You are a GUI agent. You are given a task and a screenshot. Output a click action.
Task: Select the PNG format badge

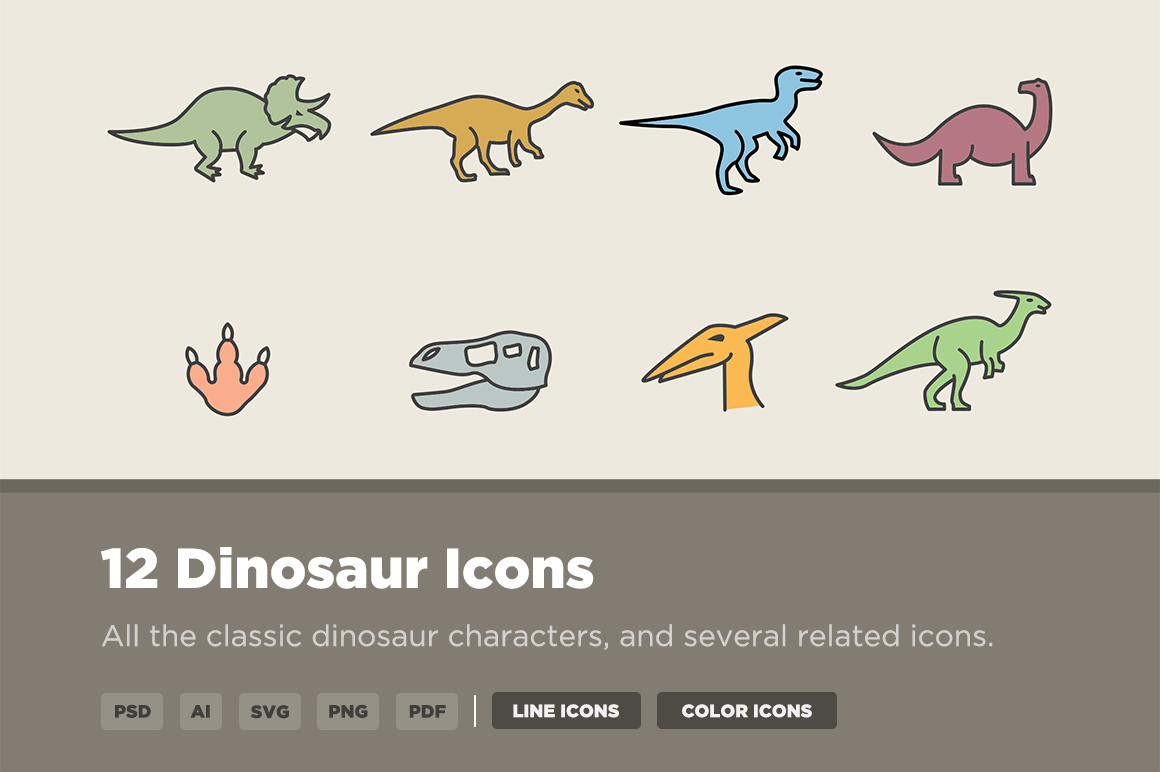[x=348, y=711]
